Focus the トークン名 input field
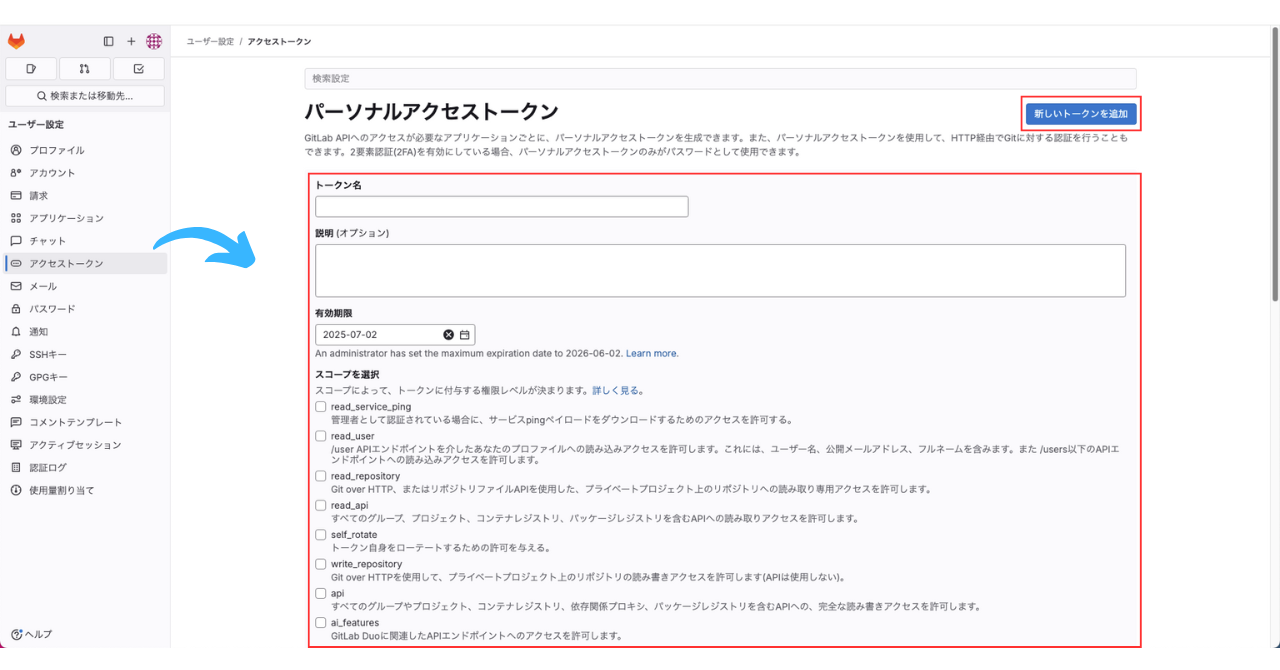 click(x=502, y=207)
